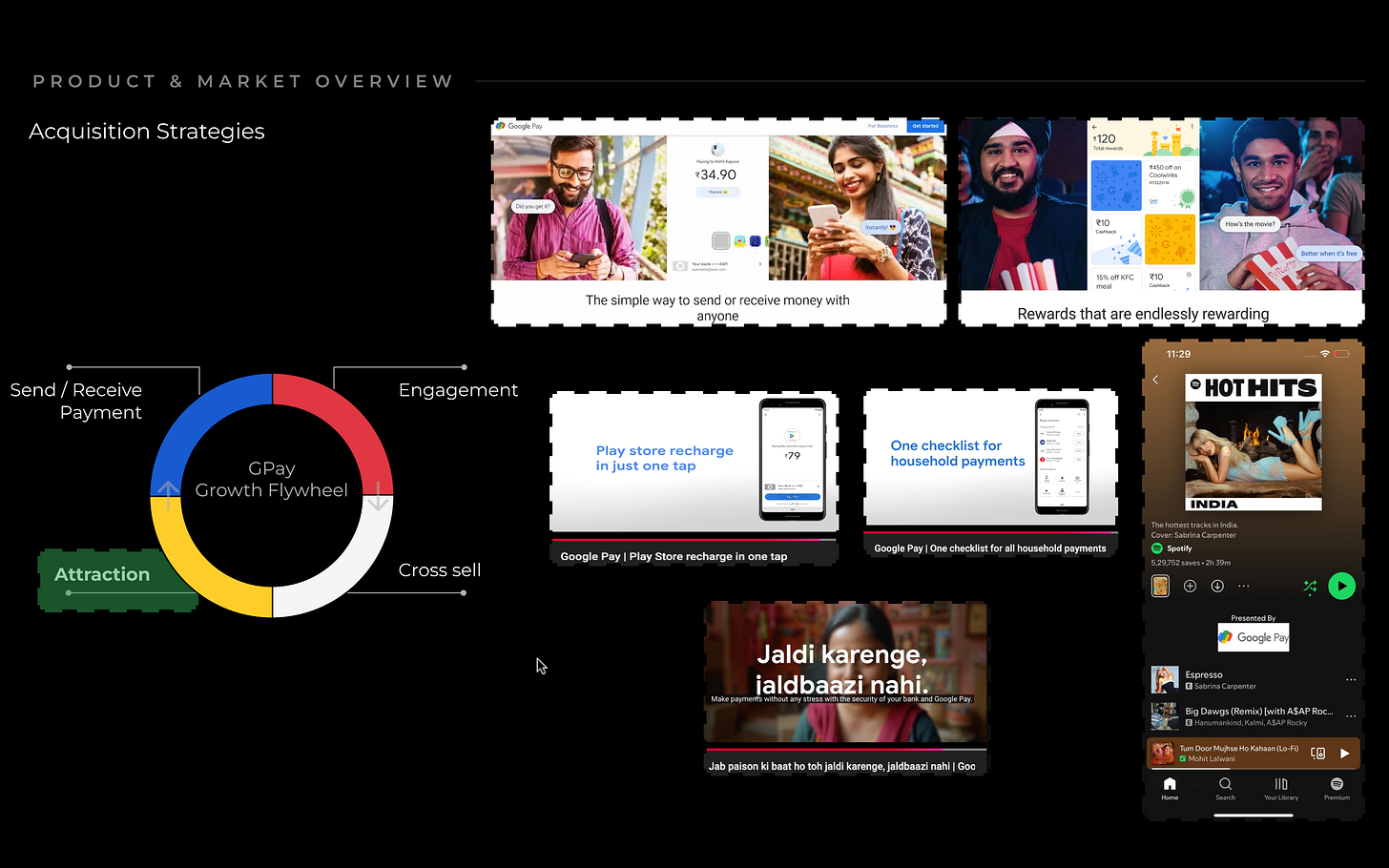Click the Acquisition Strategies heading

click(x=147, y=132)
